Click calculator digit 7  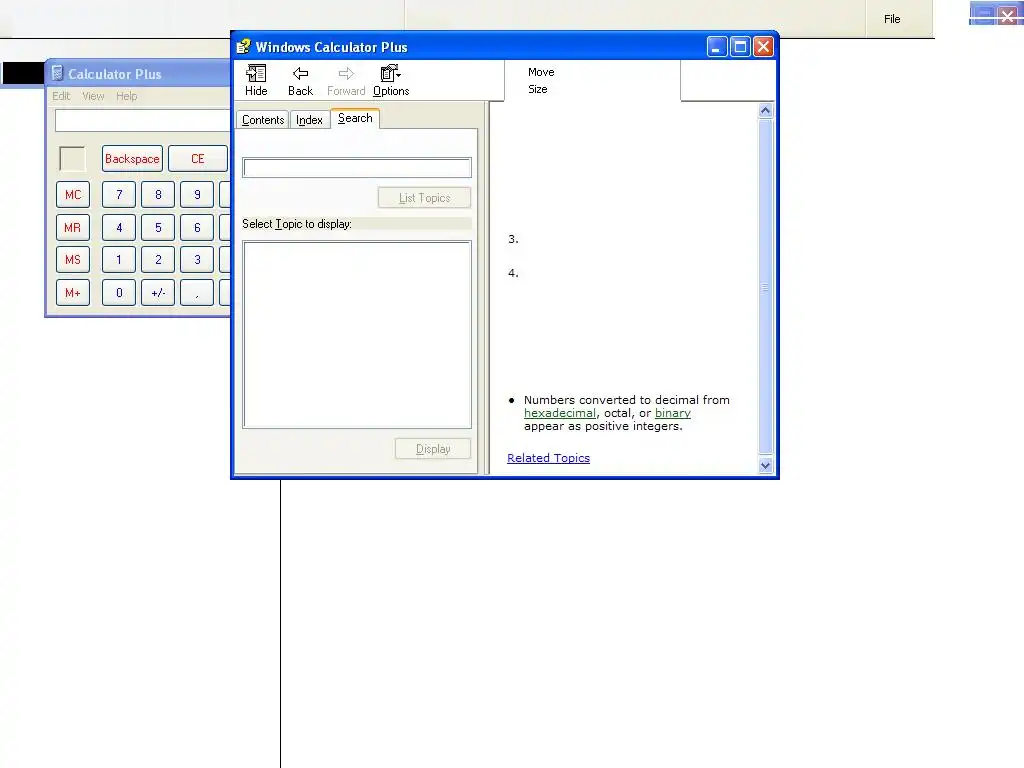click(x=119, y=195)
